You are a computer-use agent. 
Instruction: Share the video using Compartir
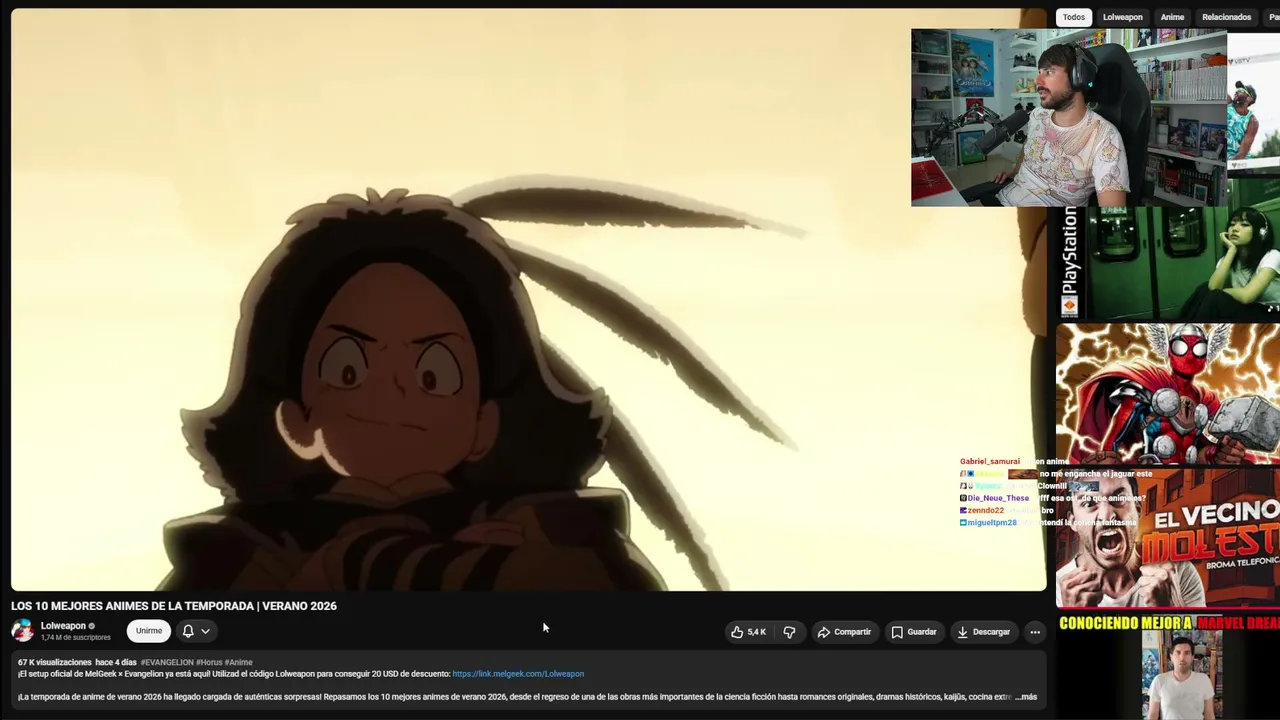(844, 632)
